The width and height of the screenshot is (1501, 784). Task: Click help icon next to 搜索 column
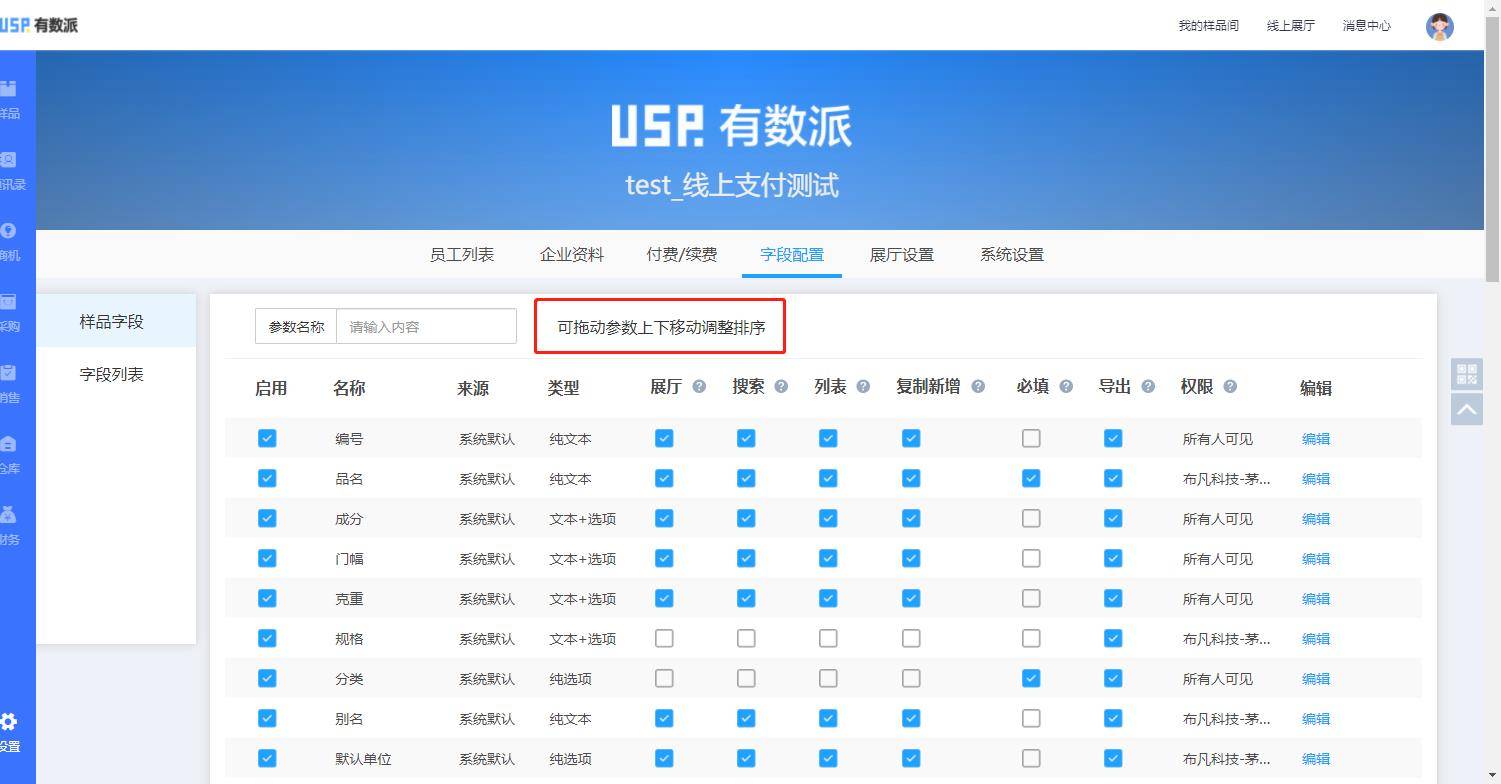point(781,386)
